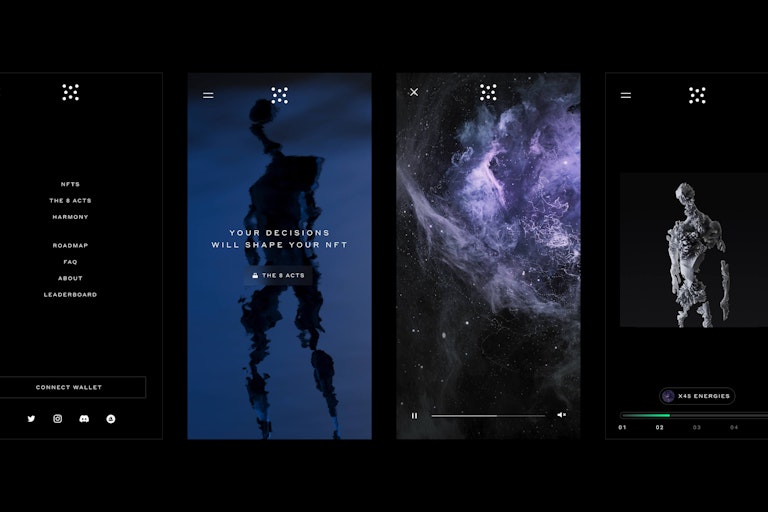Open the HARMONY menu item
Viewport: 768px width, 512px height.
70,217
